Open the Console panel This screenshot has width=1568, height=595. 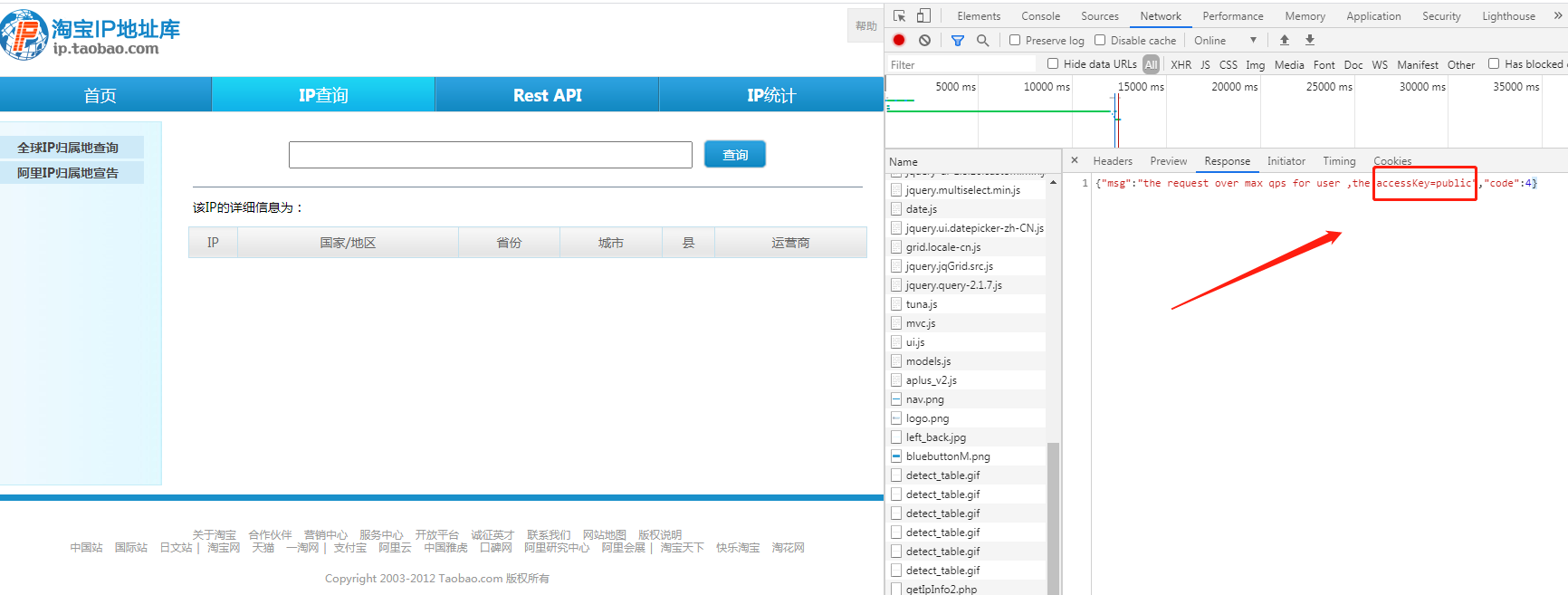1041,16
